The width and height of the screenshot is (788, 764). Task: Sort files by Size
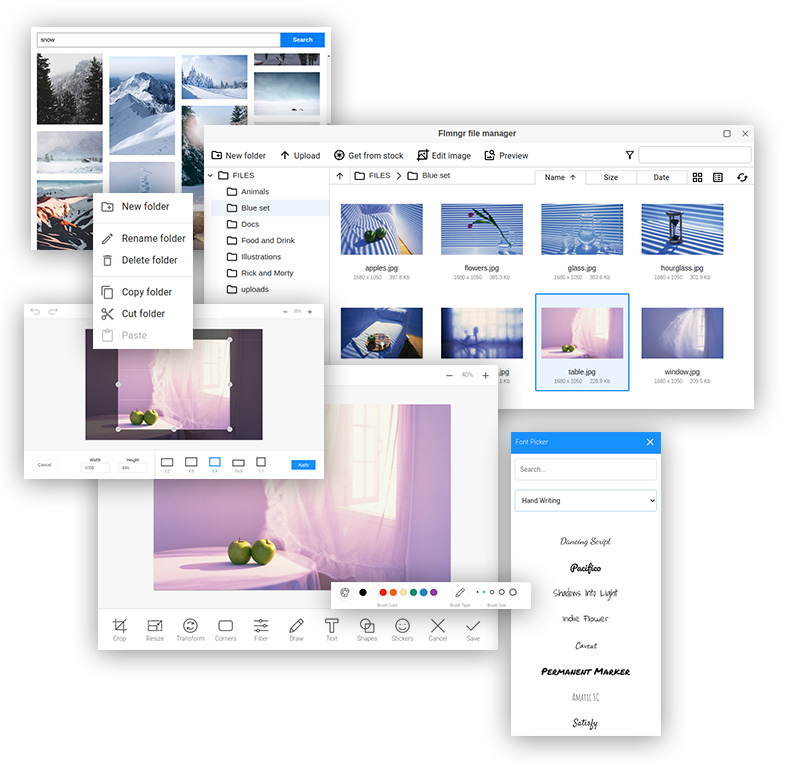pyautogui.click(x=611, y=177)
